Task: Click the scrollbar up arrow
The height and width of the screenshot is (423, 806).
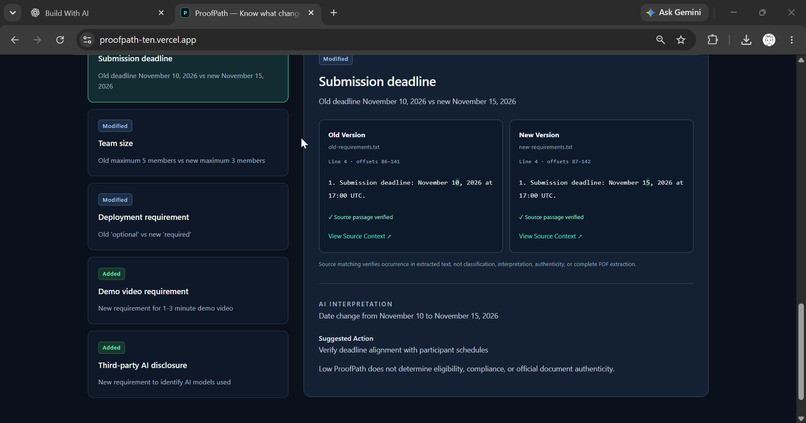Action: click(801, 60)
